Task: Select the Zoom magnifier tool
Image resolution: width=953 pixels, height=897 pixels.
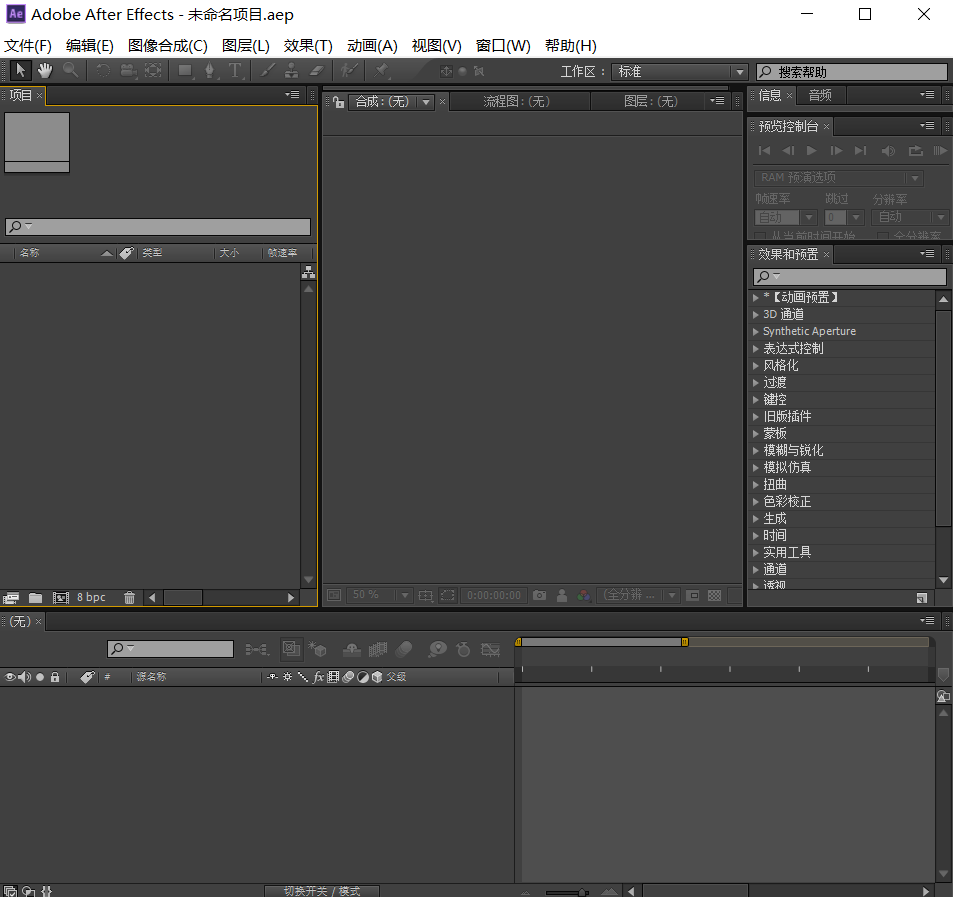Action: pyautogui.click(x=71, y=70)
